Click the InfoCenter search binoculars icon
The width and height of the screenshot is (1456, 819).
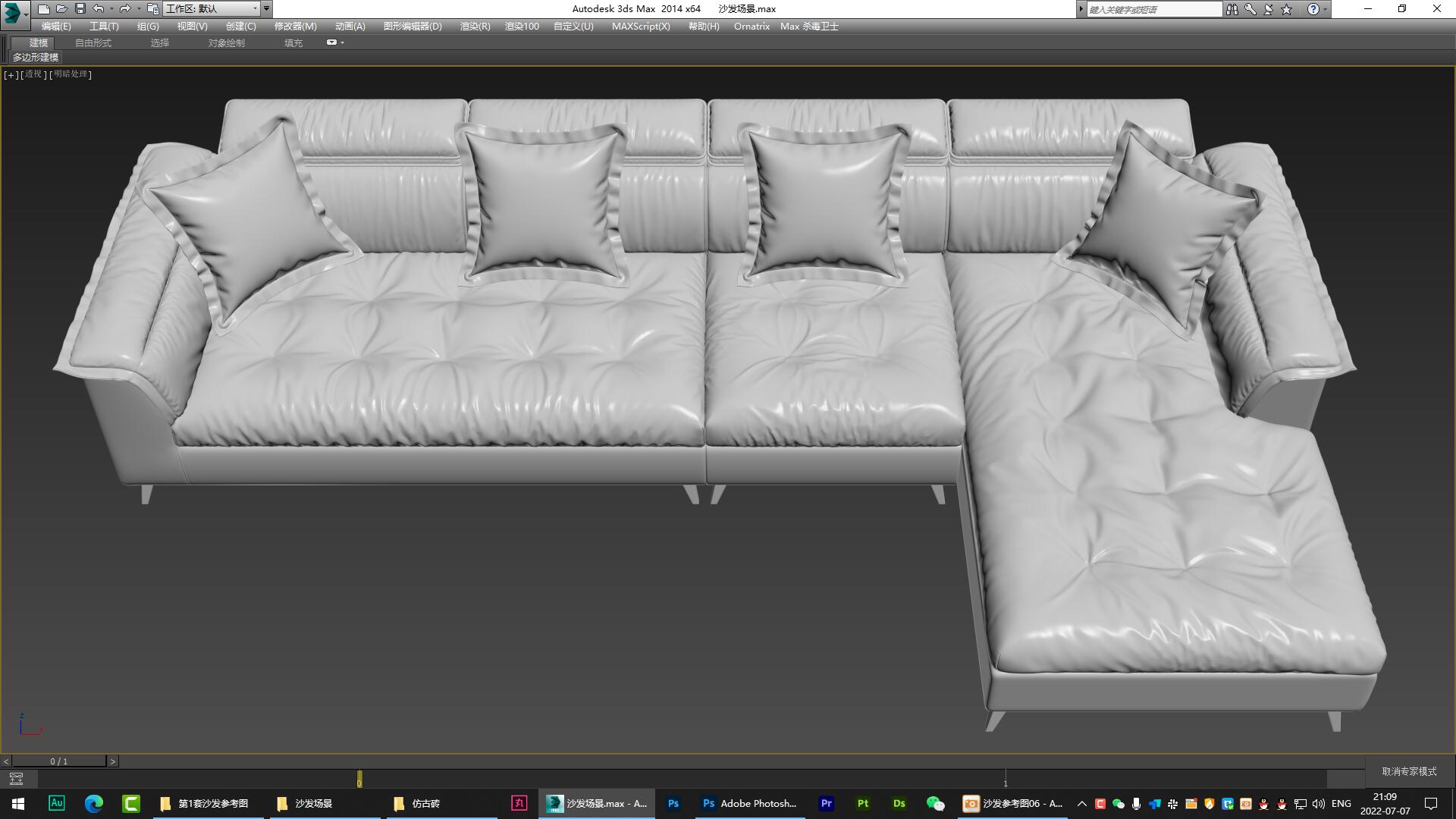(1232, 8)
